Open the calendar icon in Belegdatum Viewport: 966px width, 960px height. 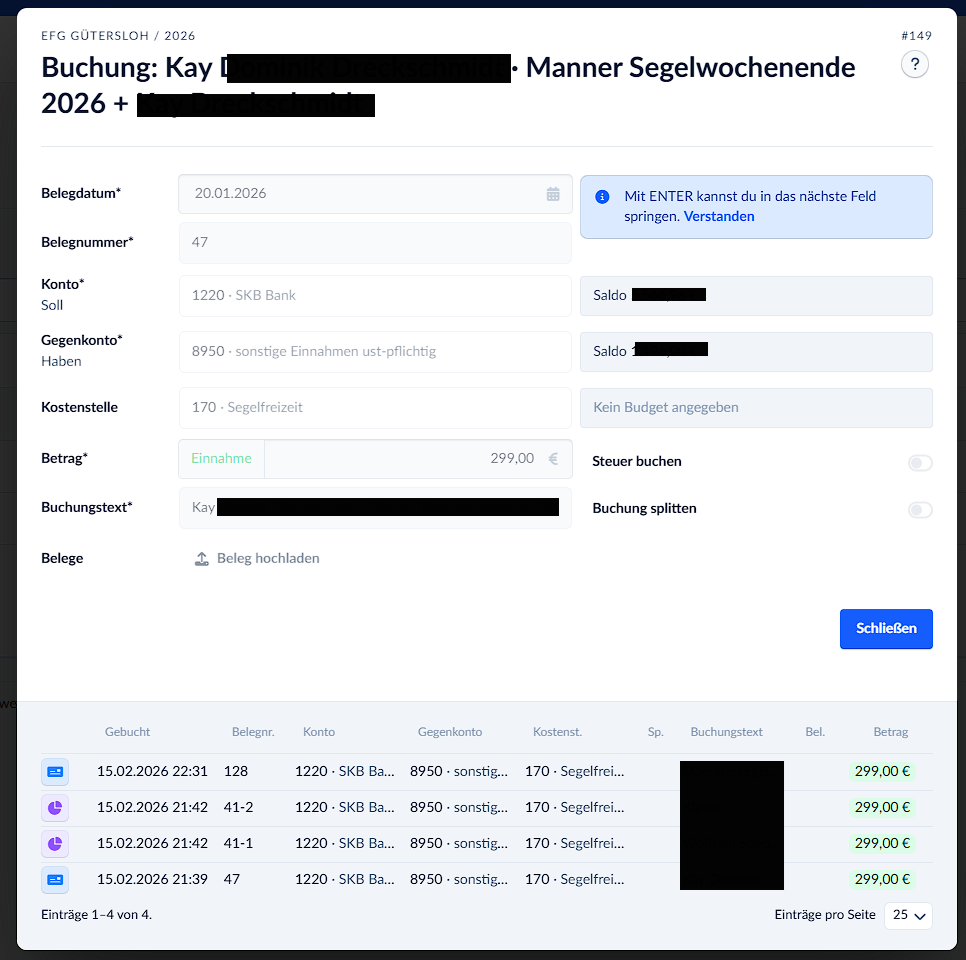click(553, 194)
